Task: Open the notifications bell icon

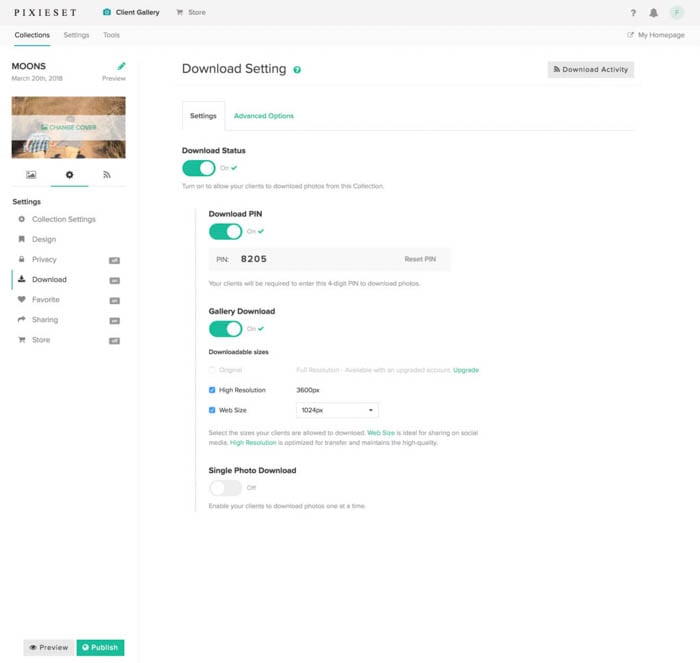Action: [654, 13]
